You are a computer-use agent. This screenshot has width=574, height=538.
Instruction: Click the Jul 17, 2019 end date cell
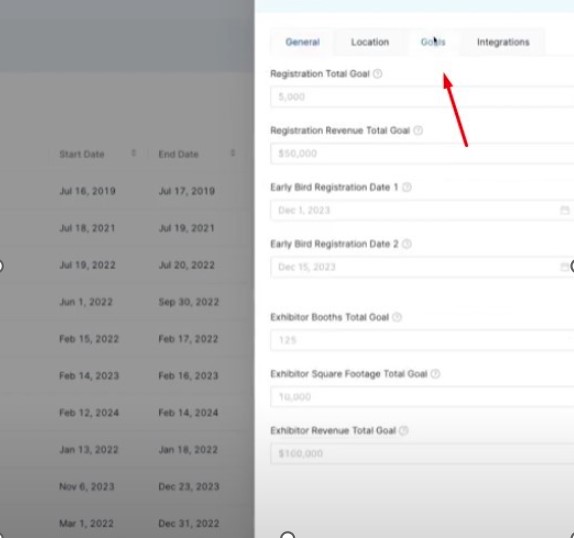[187, 191]
